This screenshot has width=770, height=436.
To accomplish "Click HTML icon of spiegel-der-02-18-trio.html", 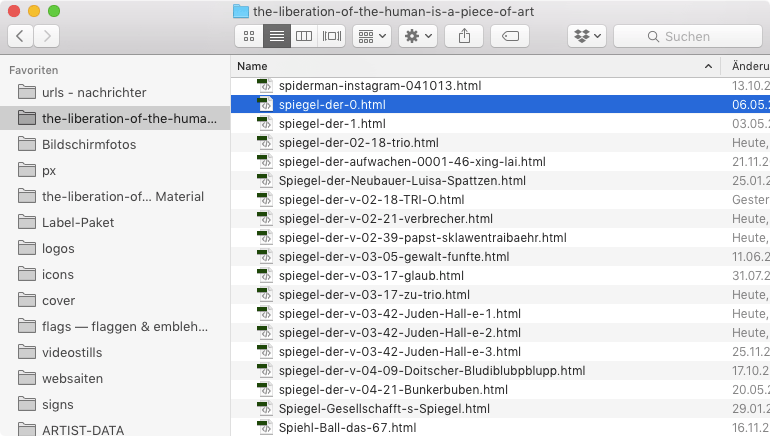I will 265,142.
